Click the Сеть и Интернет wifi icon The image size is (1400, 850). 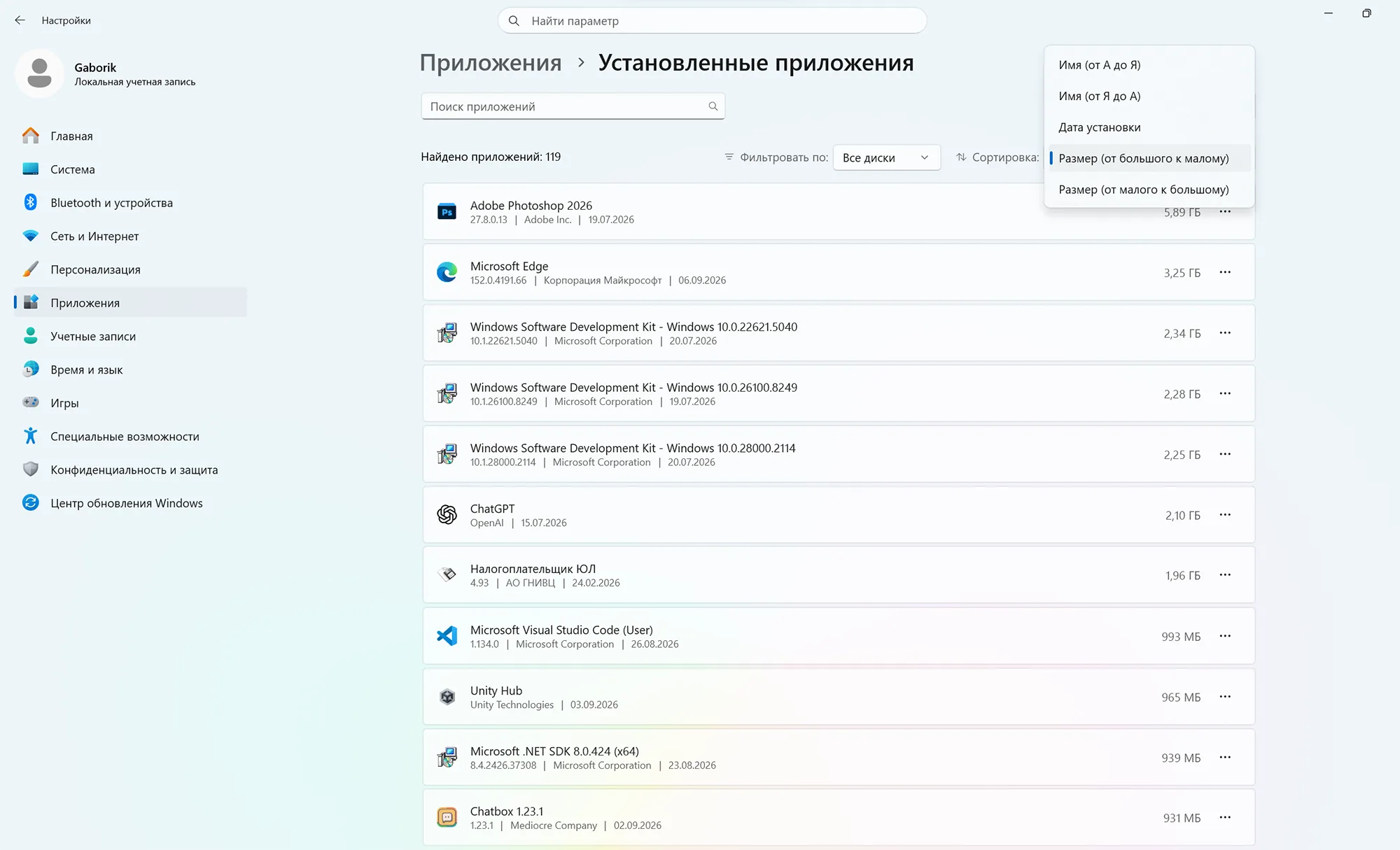pos(31,236)
